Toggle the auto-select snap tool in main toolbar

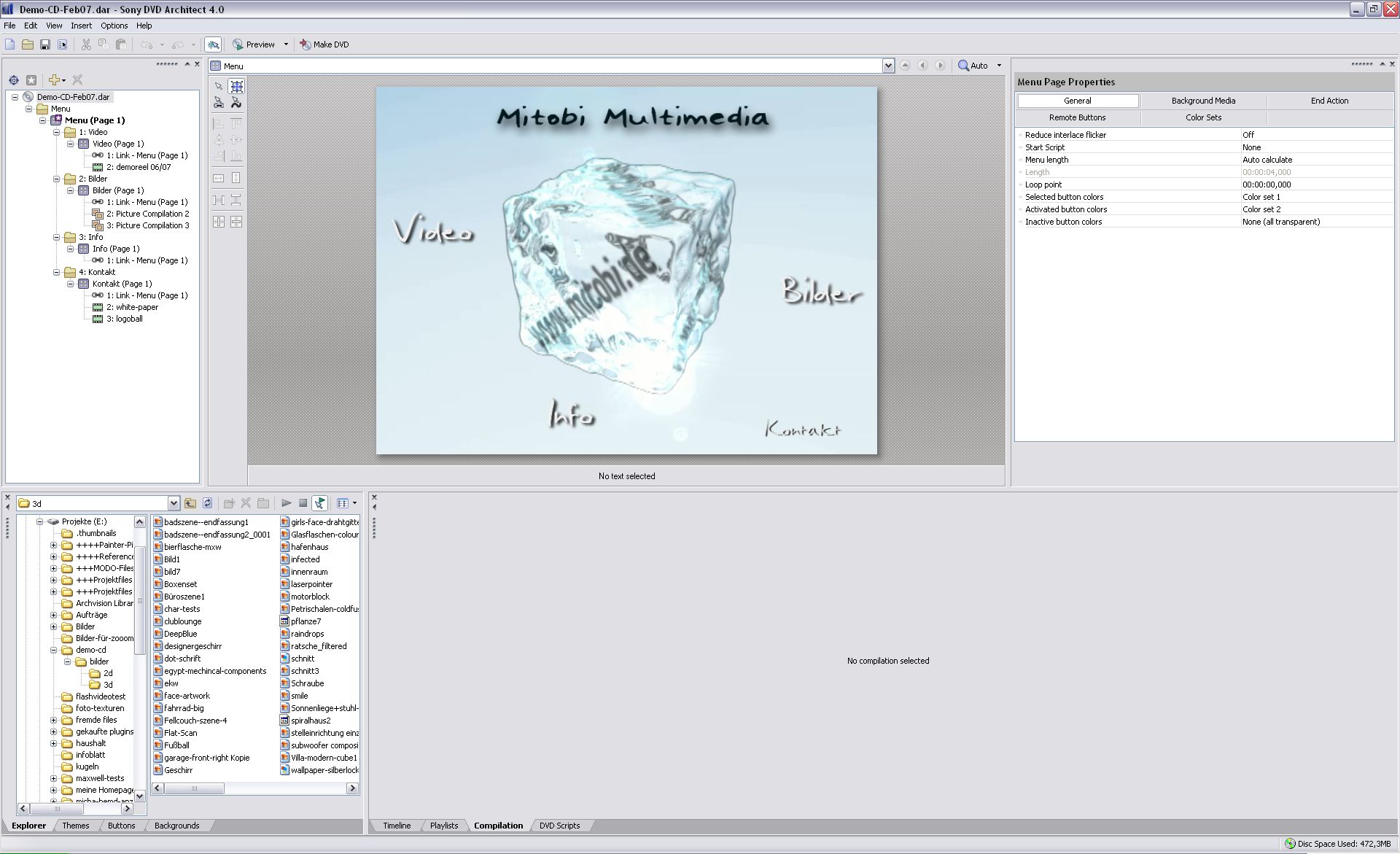point(213,44)
